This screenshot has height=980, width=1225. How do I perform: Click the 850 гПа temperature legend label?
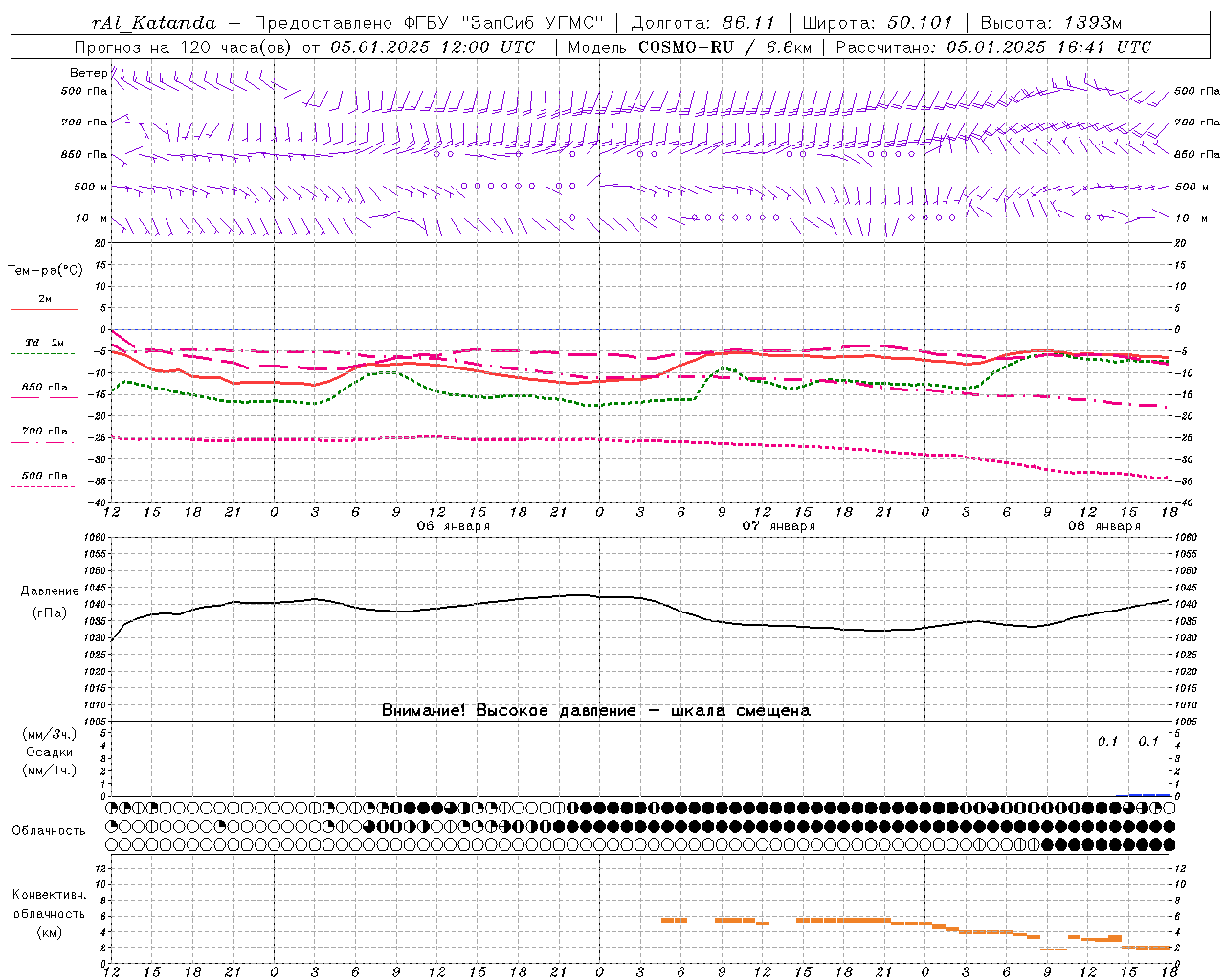45,388
